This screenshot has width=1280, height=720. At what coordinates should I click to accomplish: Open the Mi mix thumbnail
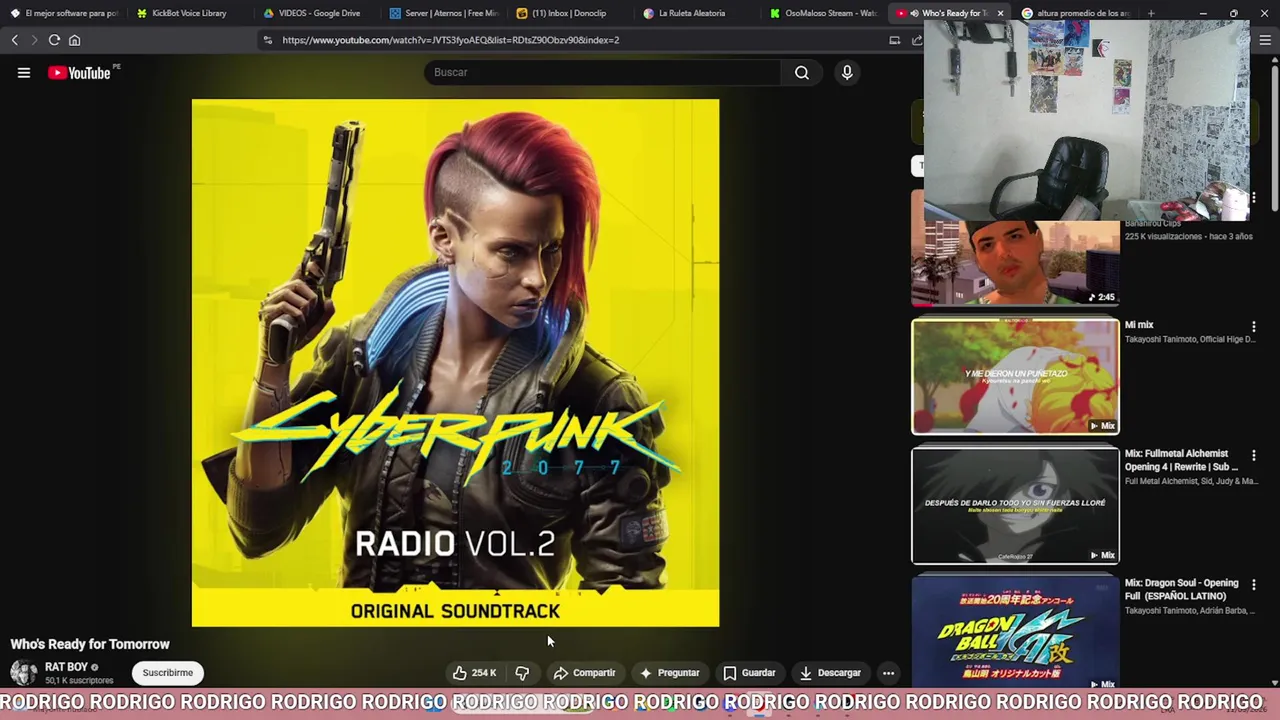pyautogui.click(x=1015, y=376)
